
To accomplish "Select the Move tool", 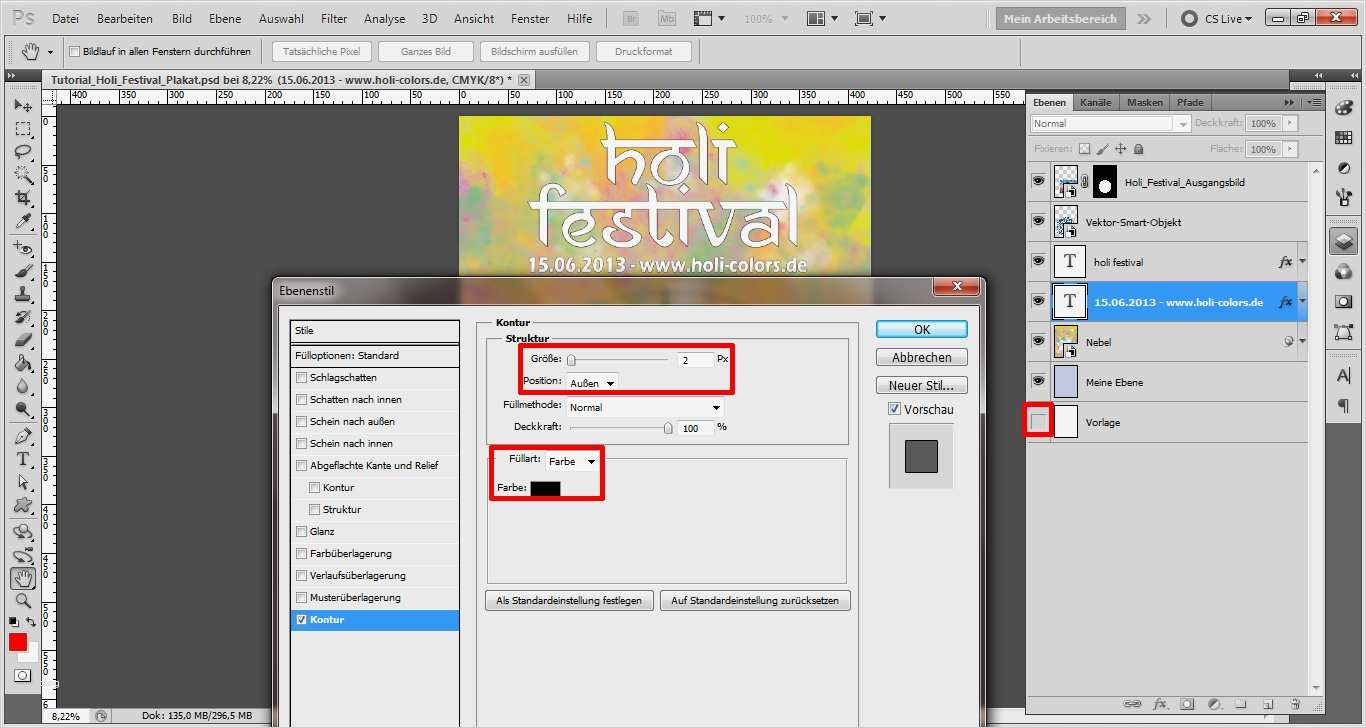I will [23, 105].
